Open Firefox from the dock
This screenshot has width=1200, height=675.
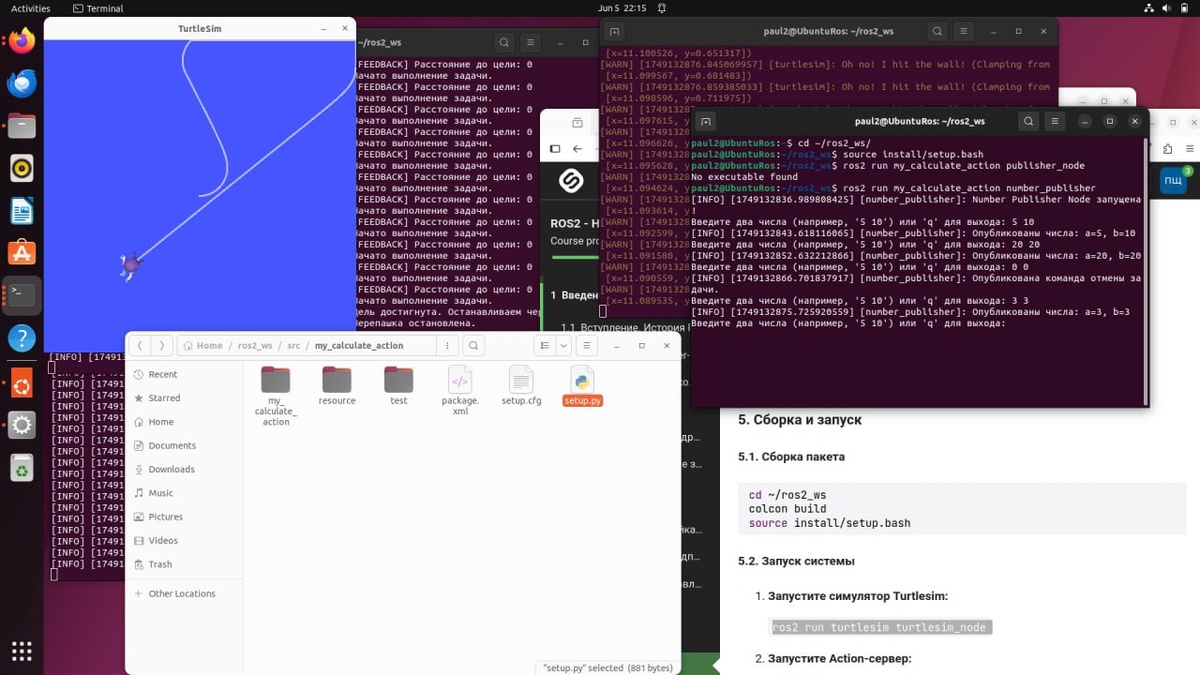pos(22,42)
